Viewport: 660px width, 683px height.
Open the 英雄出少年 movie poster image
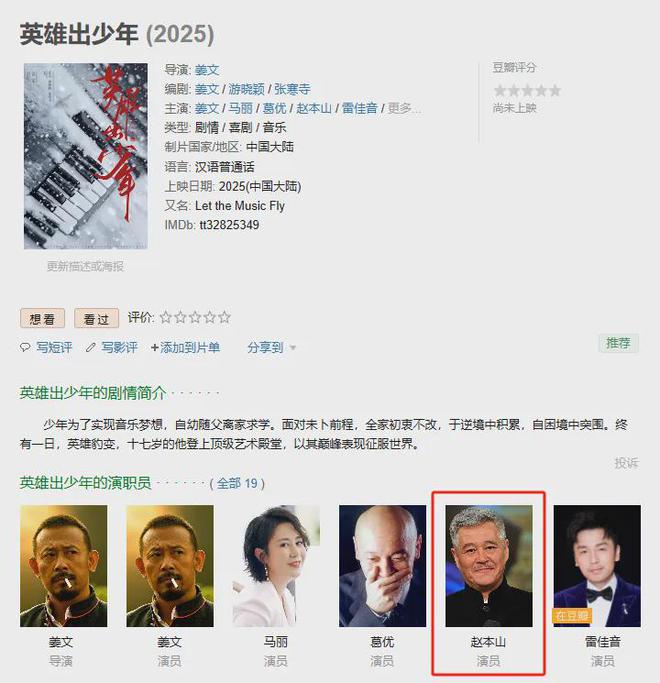click(86, 156)
